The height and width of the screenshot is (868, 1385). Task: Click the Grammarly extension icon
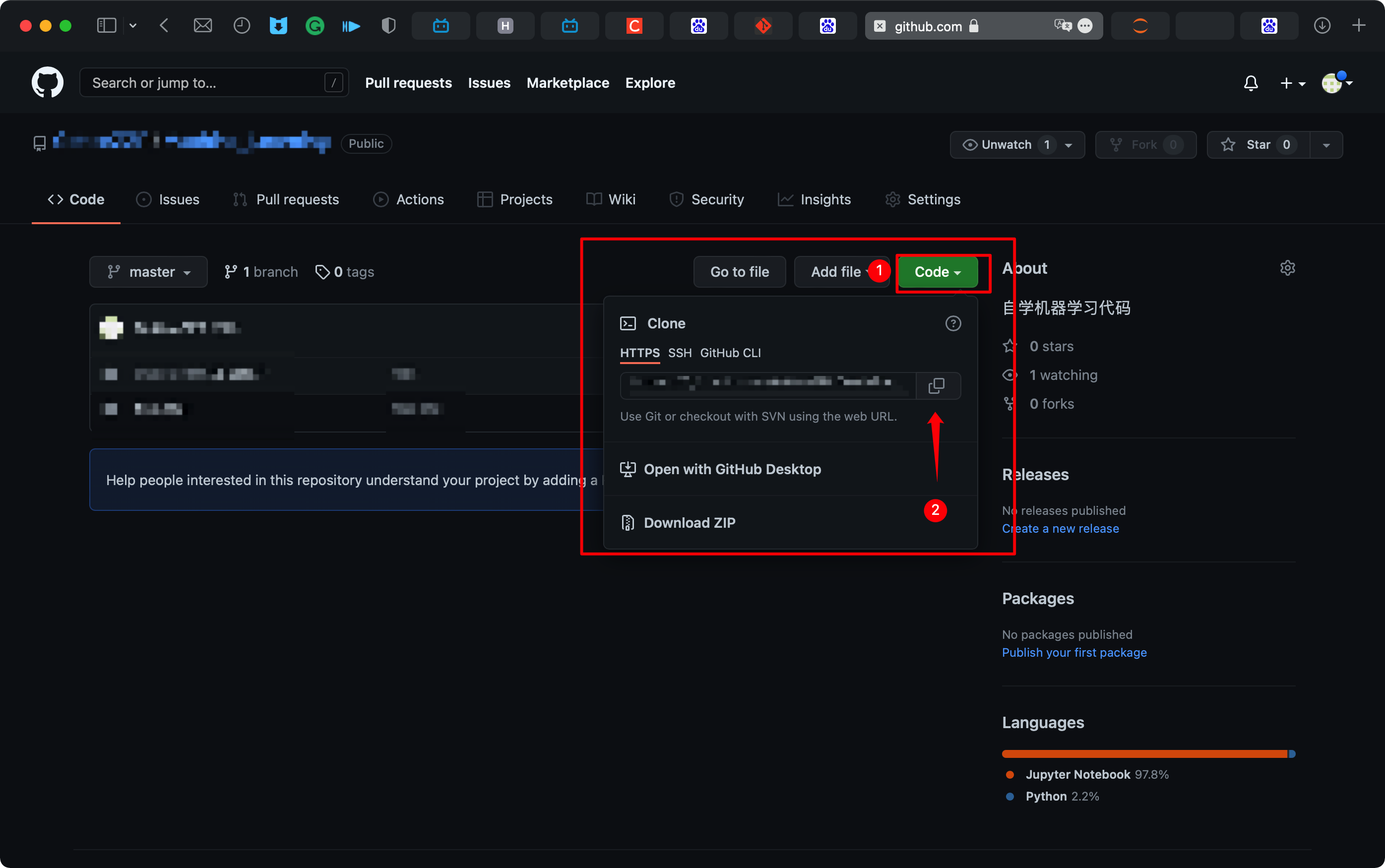pyautogui.click(x=315, y=25)
